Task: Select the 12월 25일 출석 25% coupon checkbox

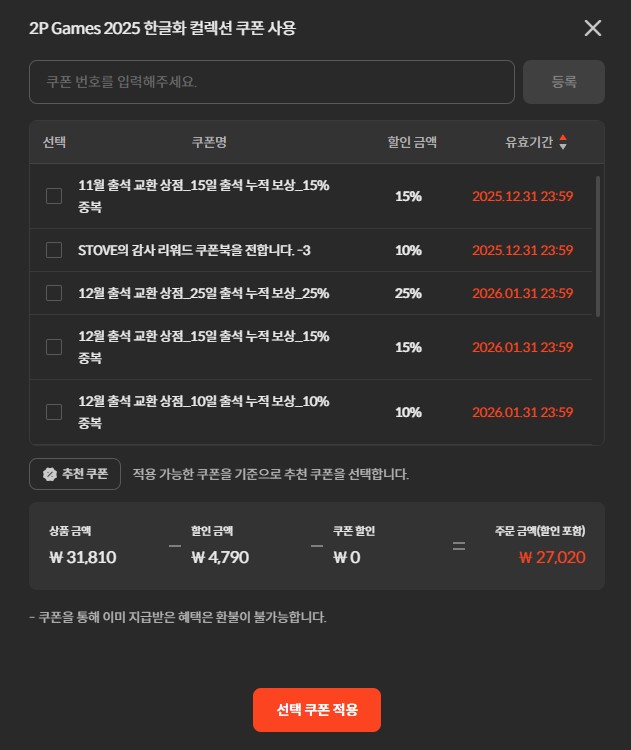Action: point(54,293)
